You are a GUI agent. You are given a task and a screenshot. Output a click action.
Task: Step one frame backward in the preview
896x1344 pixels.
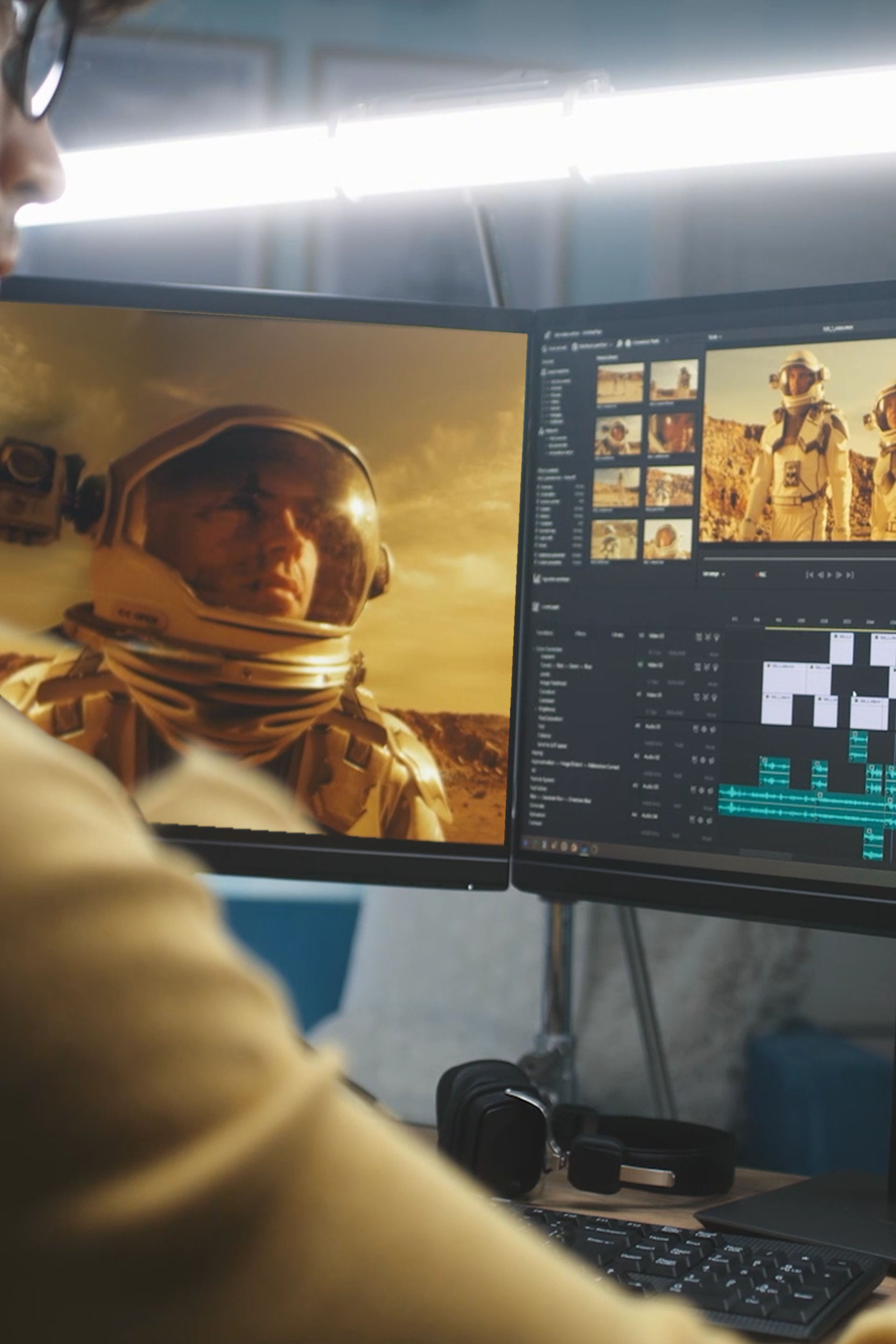821,575
